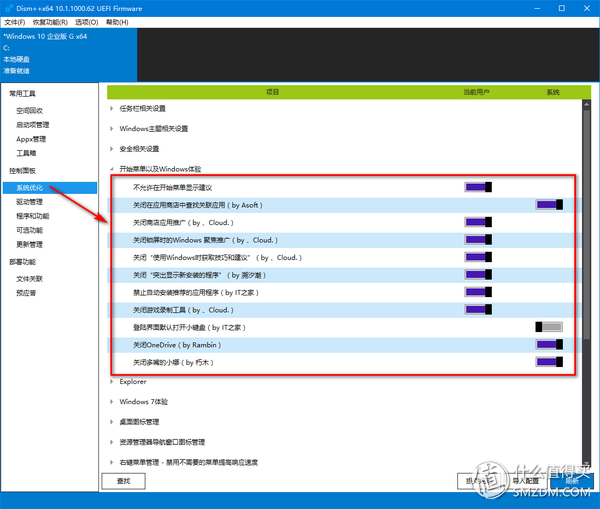This screenshot has height=509, width=600.
Task: Enable 登陆界面默认打开小键盘 switch
Action: 549,327
